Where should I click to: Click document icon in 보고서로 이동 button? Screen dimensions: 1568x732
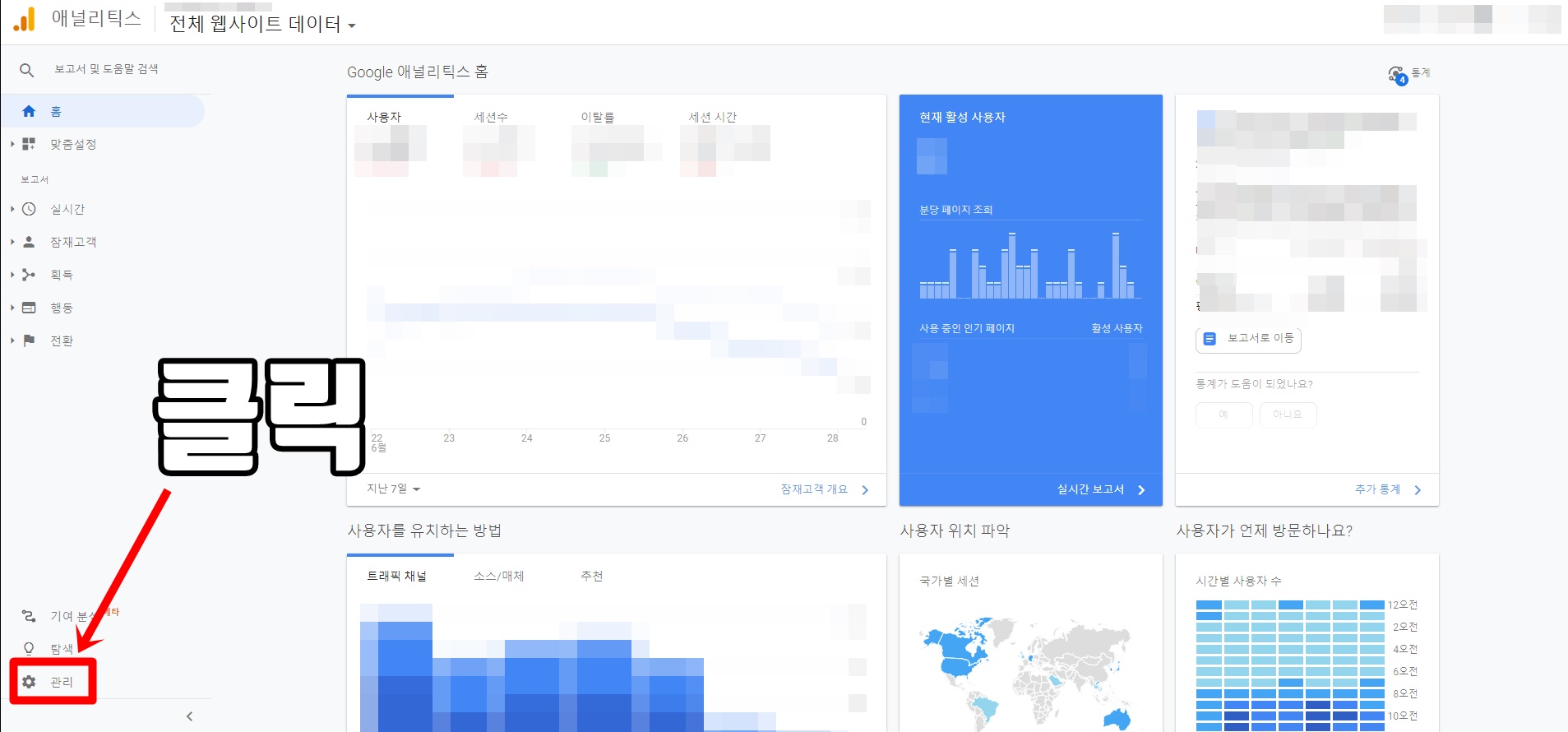click(x=1210, y=339)
